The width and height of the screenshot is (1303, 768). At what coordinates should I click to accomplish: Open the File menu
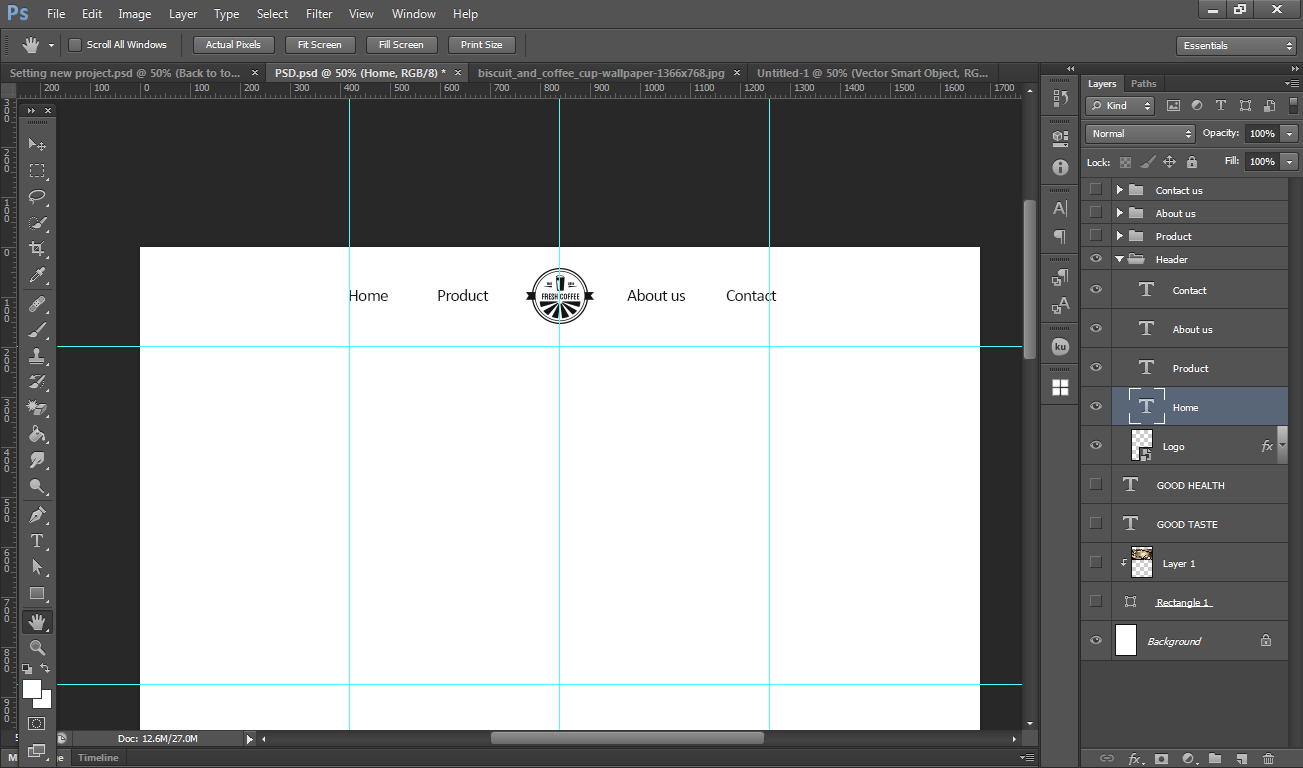[x=56, y=14]
